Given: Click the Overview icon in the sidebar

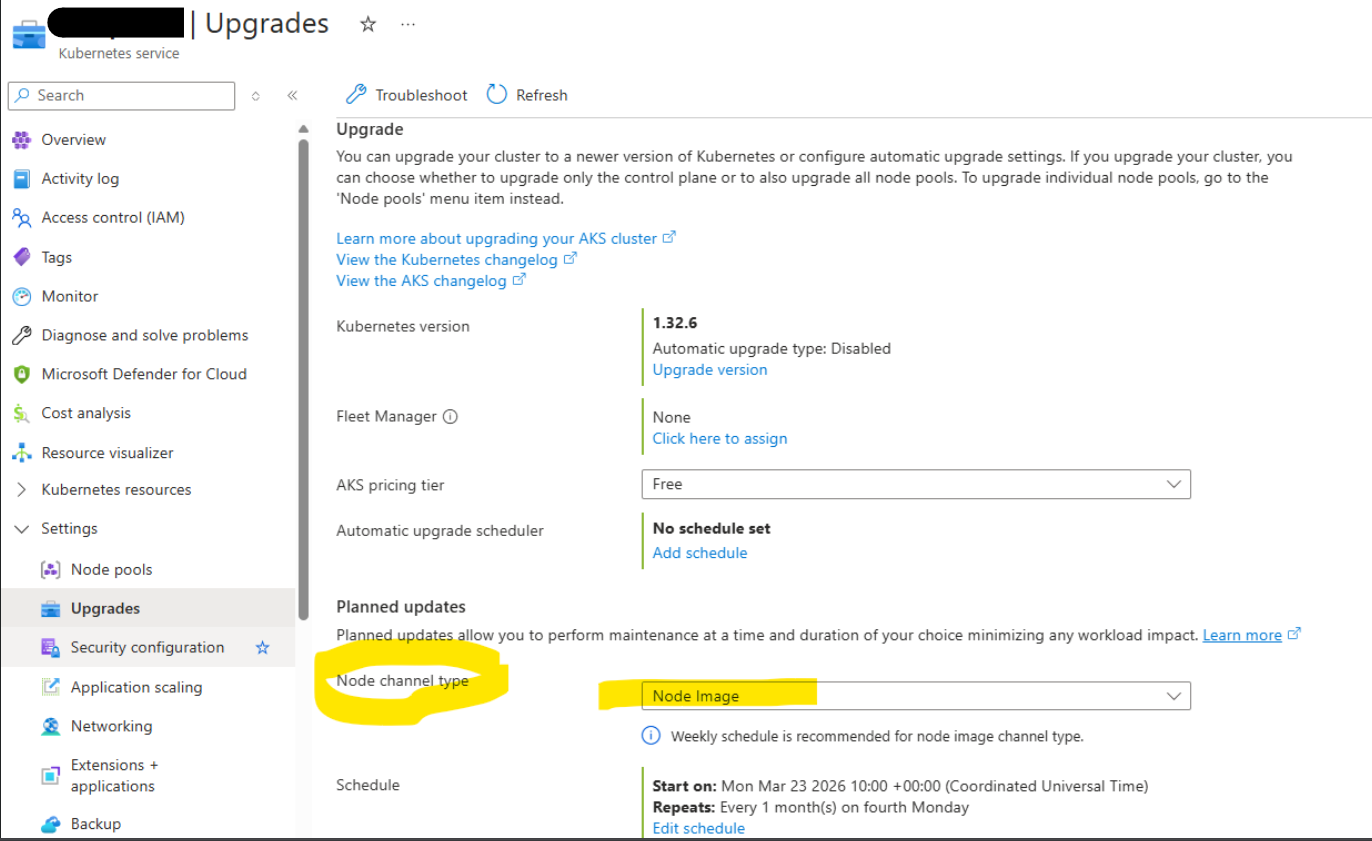Looking at the screenshot, I should (22, 140).
